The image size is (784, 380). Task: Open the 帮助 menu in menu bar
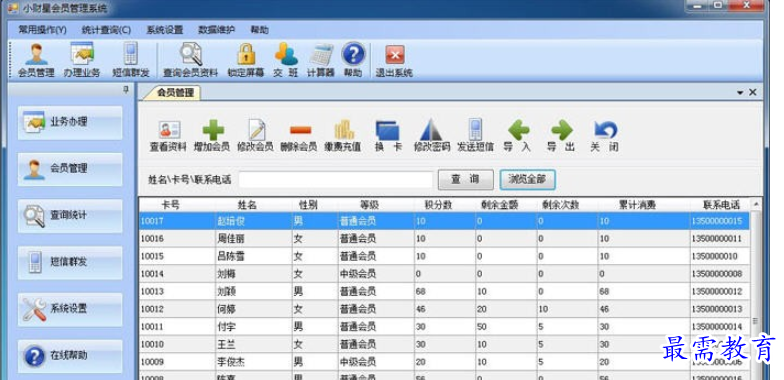[260, 30]
